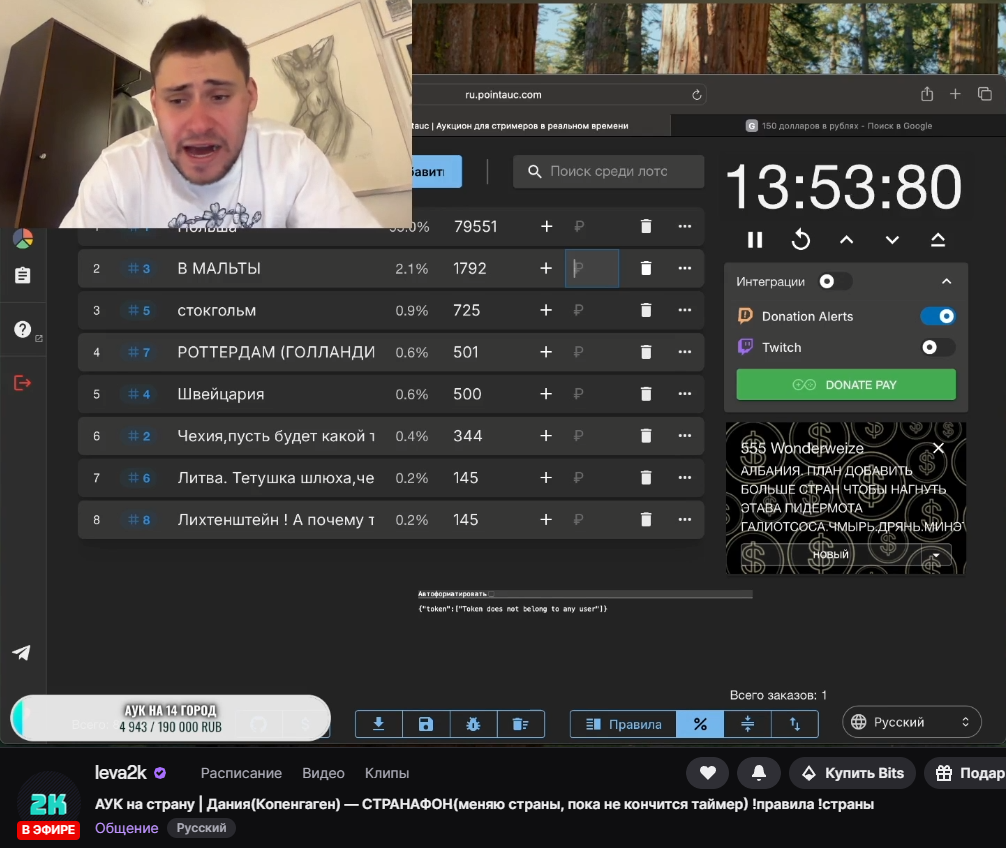
Task: Toggle the Интеграции master switch
Action: [x=835, y=282]
